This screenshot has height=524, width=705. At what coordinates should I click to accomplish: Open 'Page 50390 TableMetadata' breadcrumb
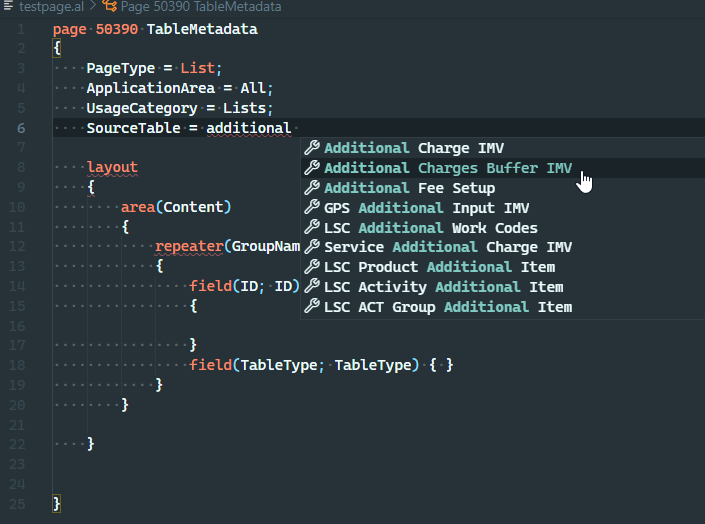(x=201, y=7)
